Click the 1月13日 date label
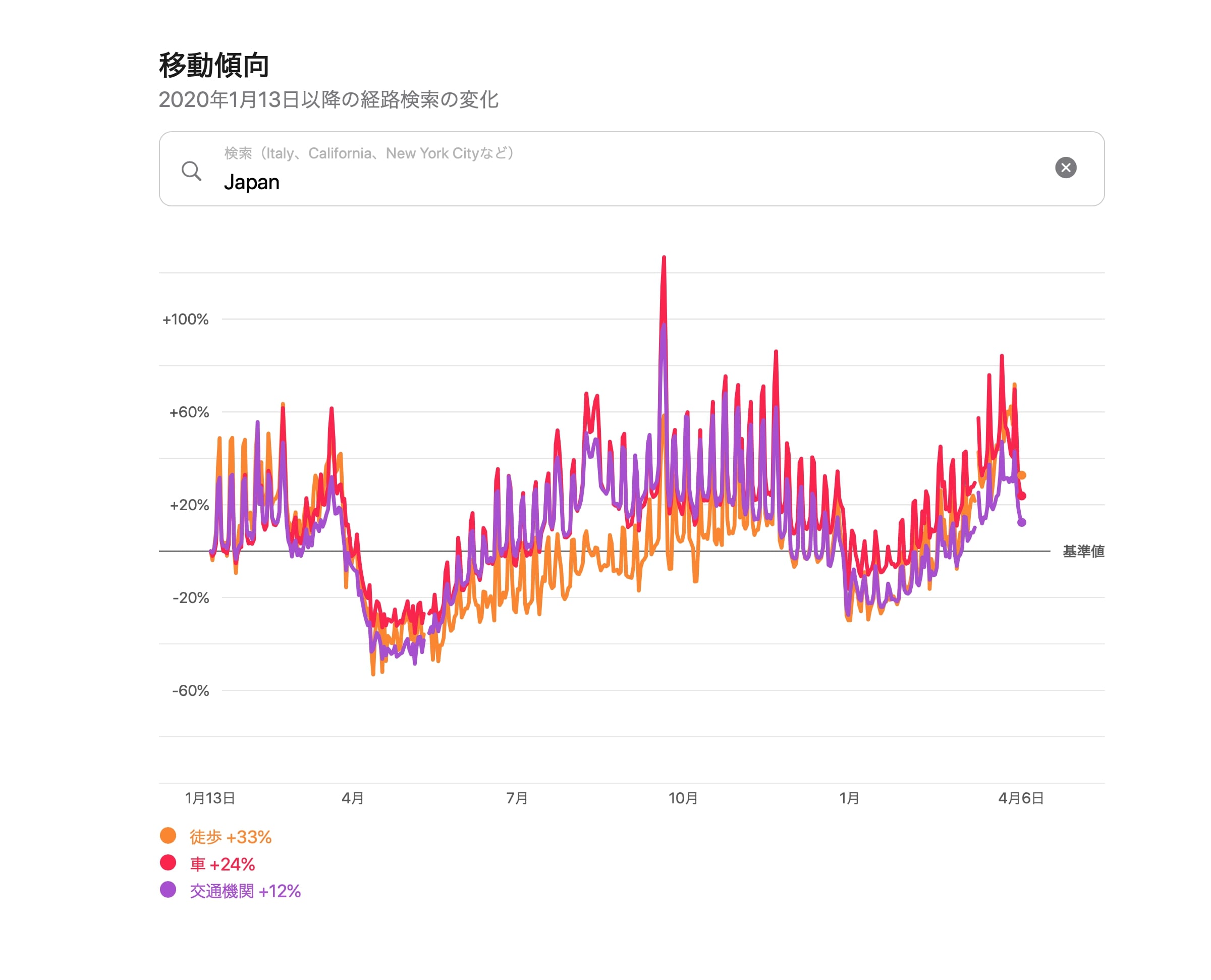 [x=210, y=798]
